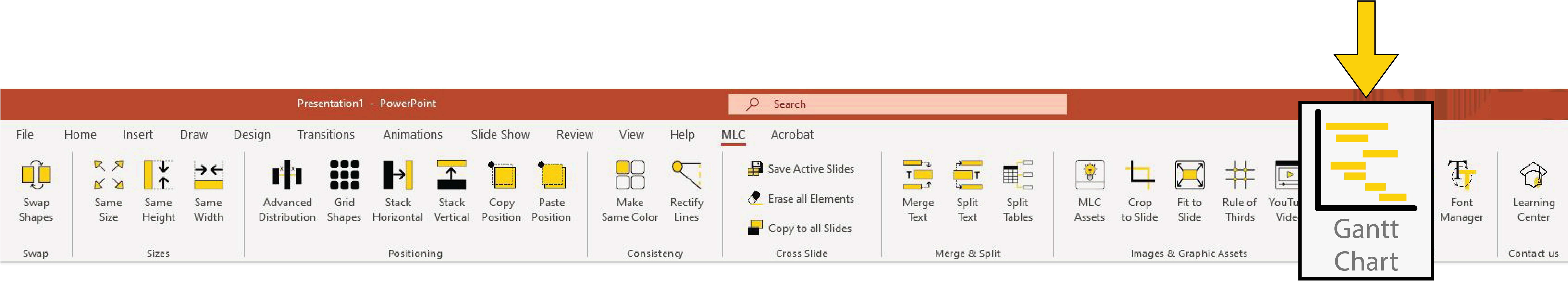Open the Font Manager
Screen dimensions: 1568x287
pyautogui.click(x=1461, y=175)
